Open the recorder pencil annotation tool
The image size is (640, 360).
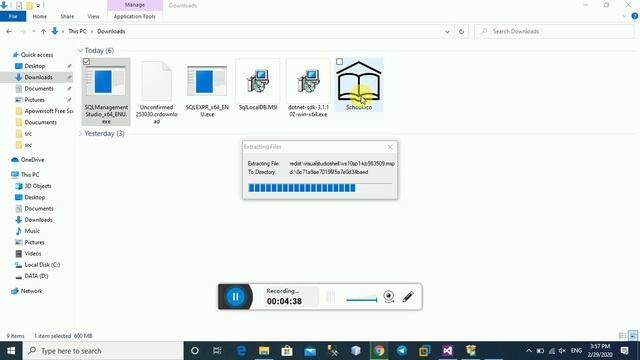408,297
